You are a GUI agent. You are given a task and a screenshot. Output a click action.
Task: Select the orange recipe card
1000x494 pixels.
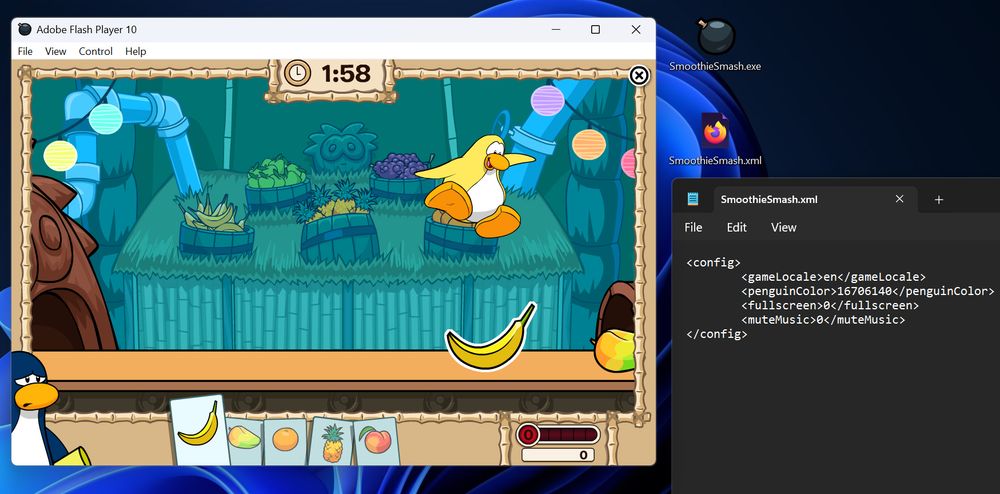point(285,440)
